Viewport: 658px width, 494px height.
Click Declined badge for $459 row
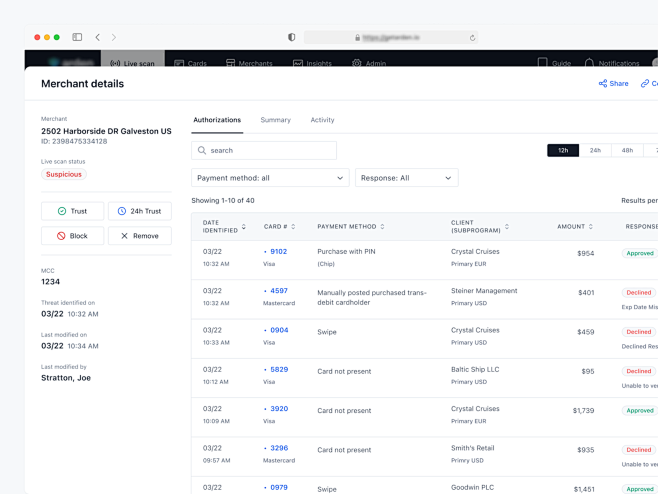tap(639, 332)
